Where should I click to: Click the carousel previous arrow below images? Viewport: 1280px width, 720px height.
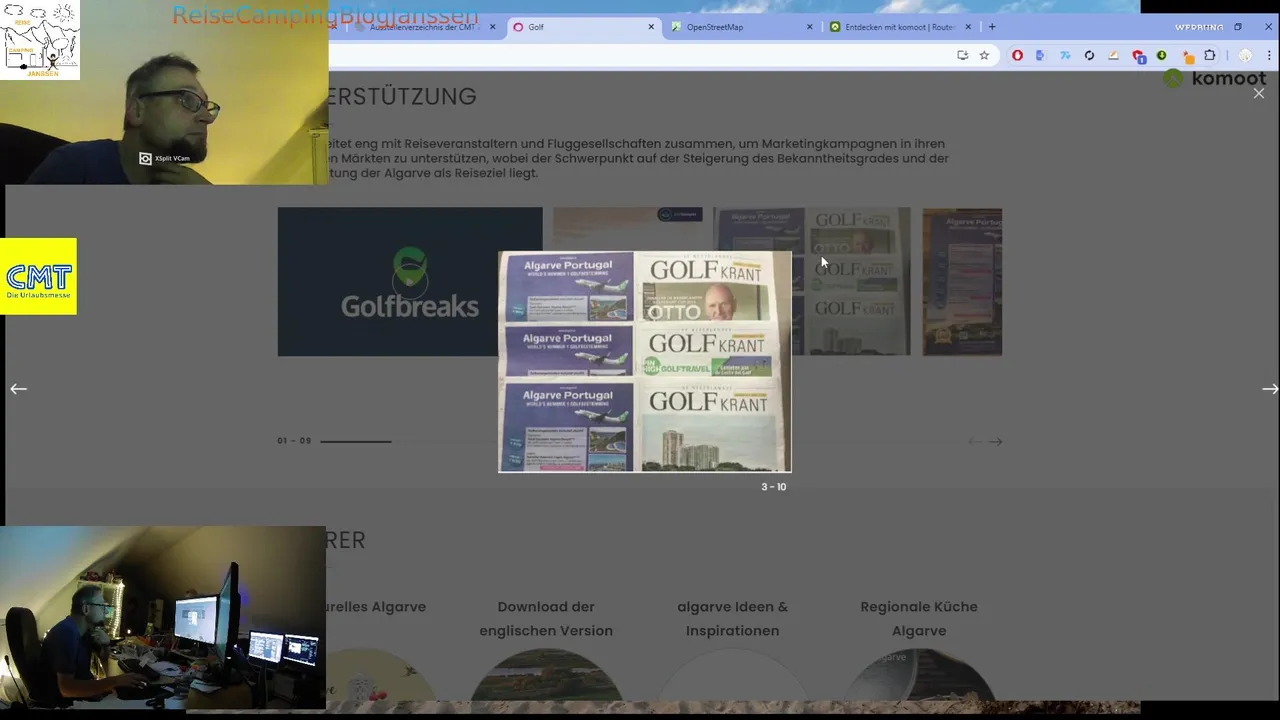point(975,441)
